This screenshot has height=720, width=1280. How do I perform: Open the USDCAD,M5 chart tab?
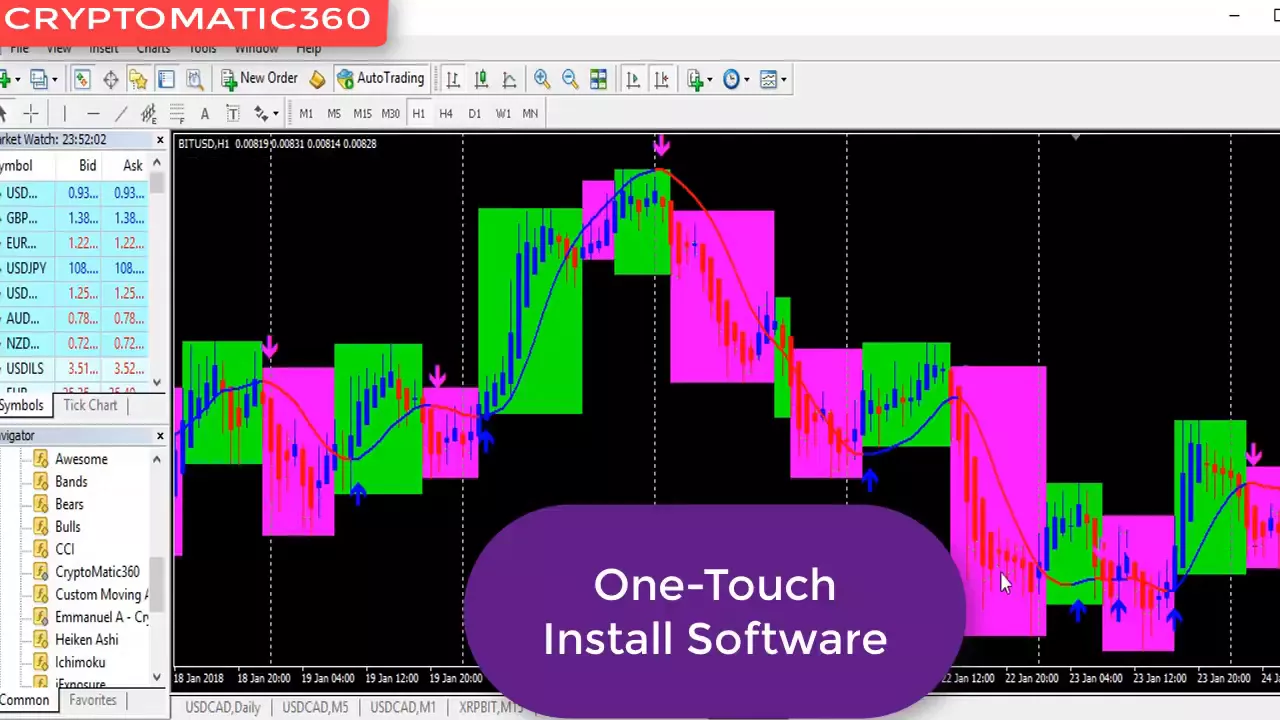click(x=315, y=707)
